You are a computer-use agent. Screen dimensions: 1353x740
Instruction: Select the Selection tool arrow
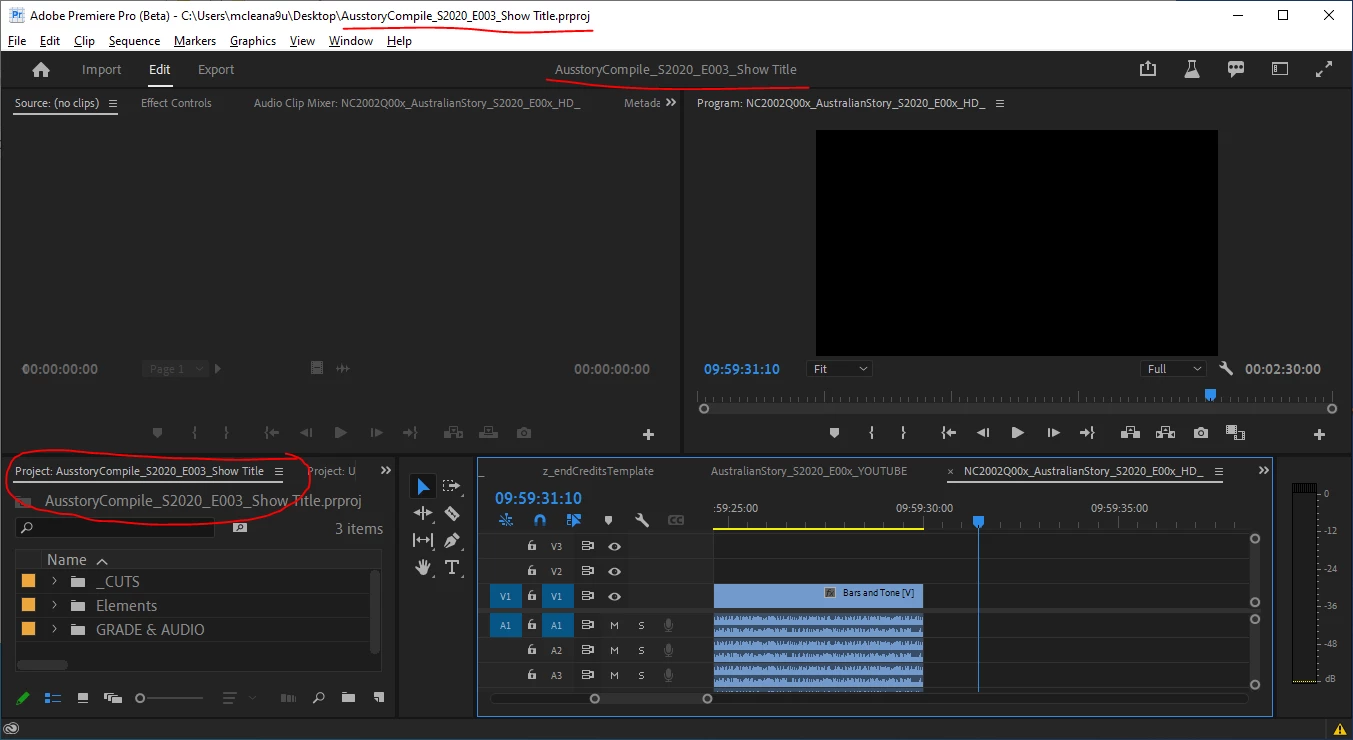(x=423, y=486)
